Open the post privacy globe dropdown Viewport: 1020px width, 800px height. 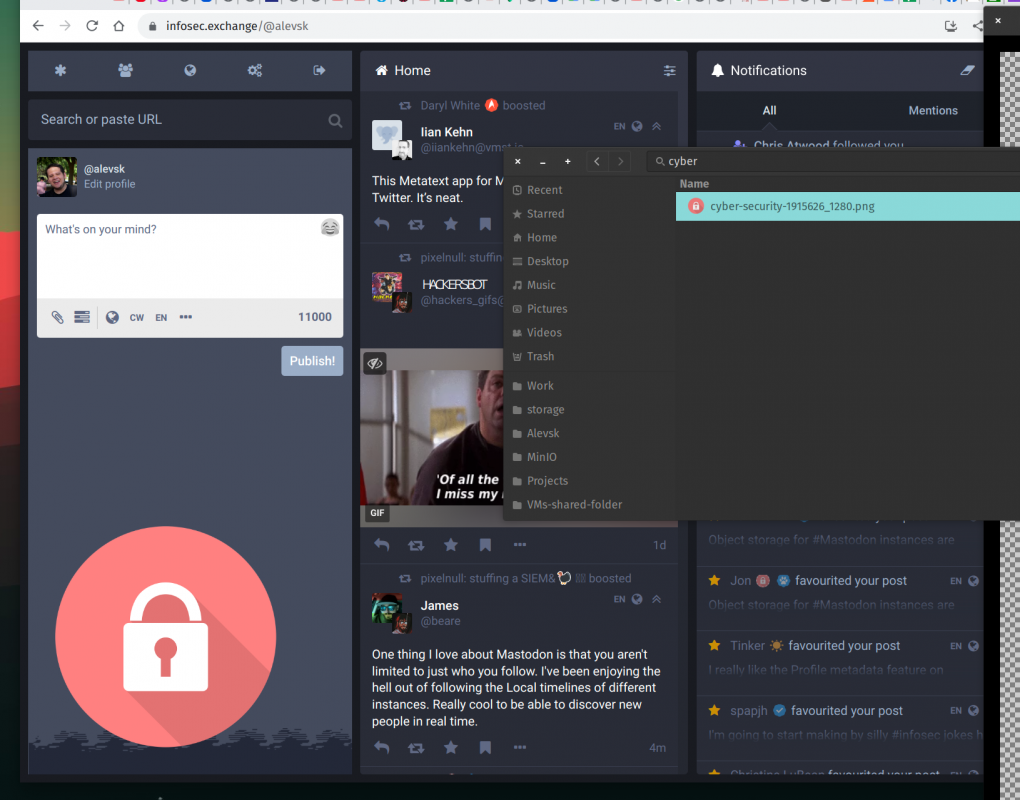(x=112, y=317)
